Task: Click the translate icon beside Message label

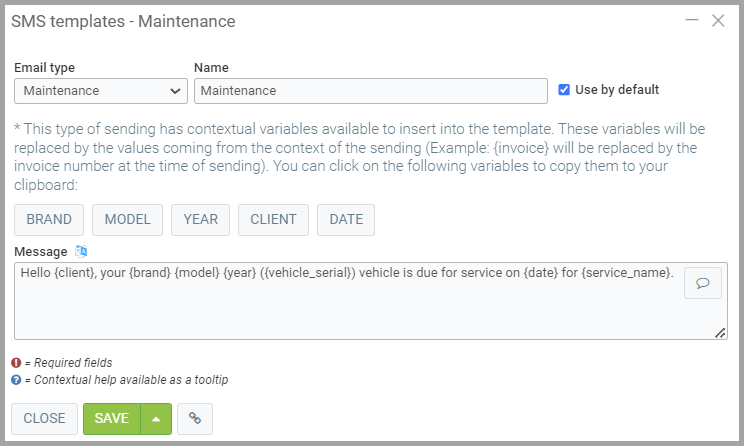Action: click(82, 251)
